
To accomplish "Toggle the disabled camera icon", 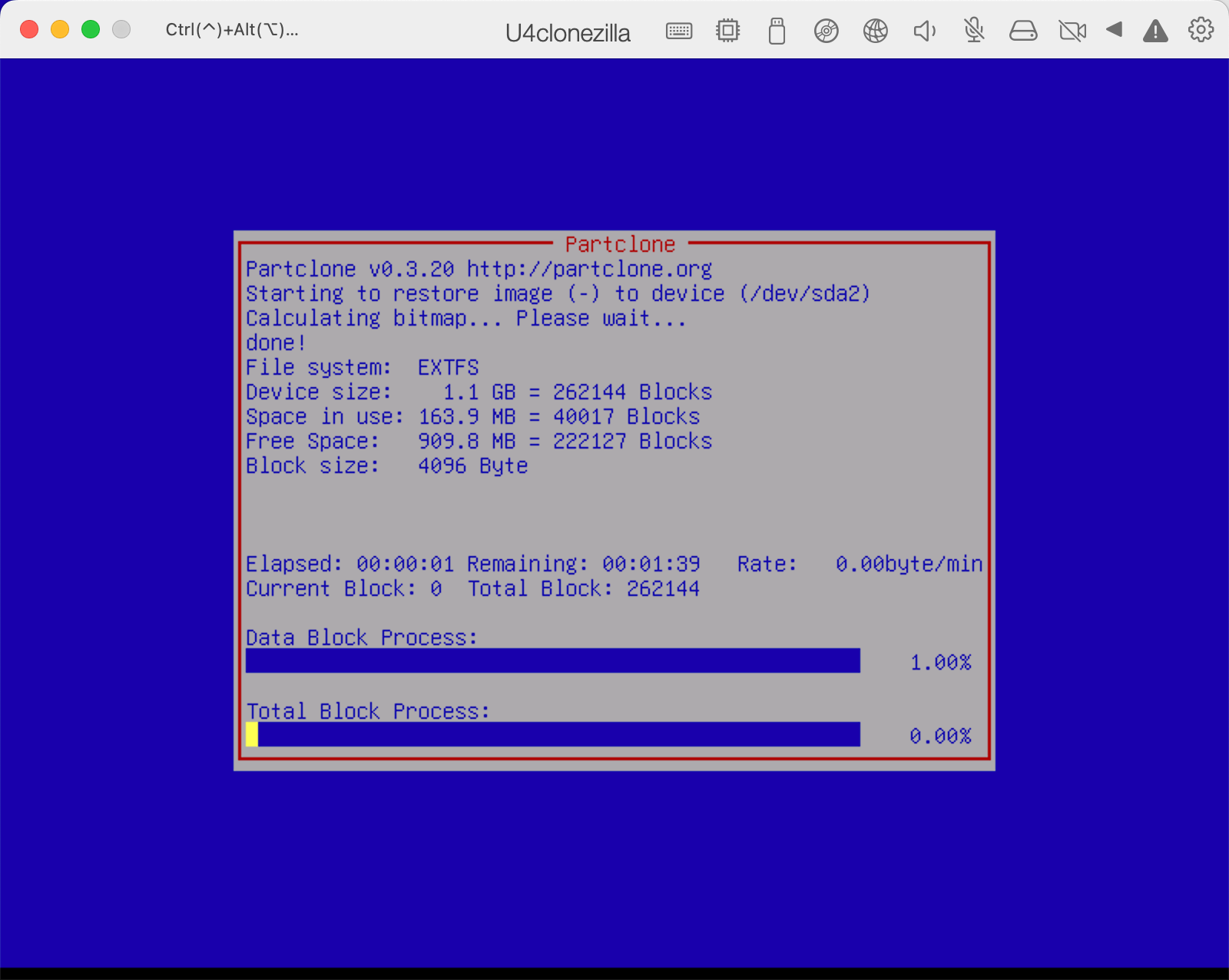I will (x=1072, y=31).
